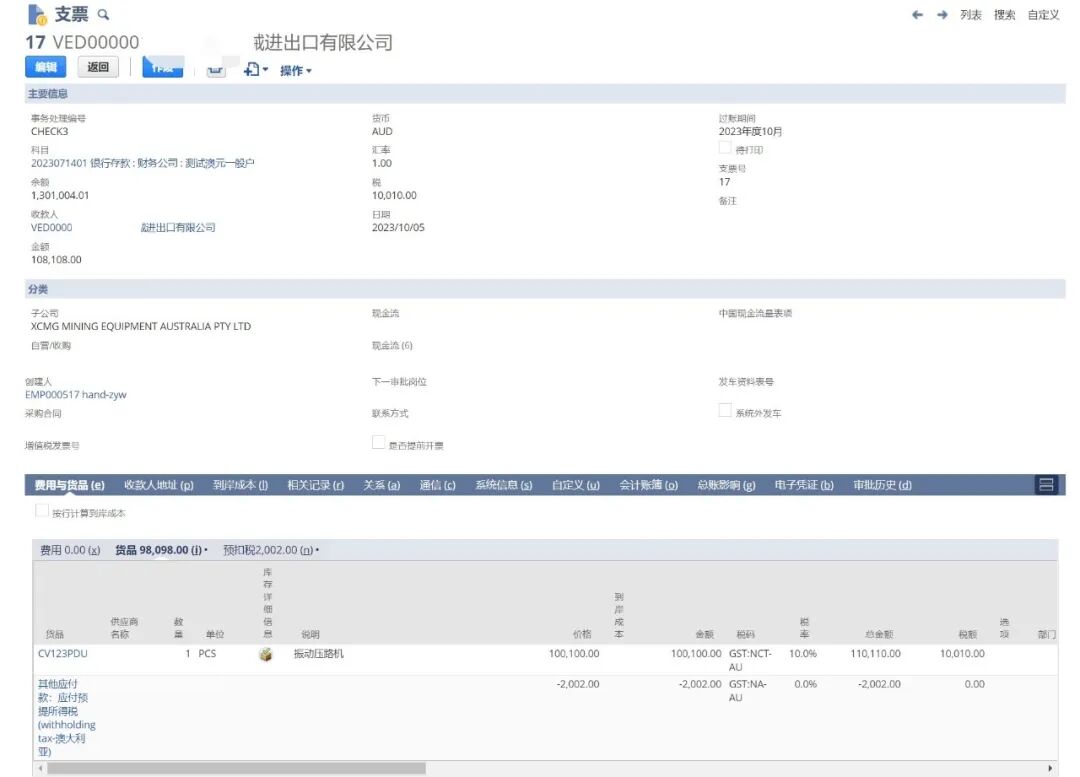Viewport: 1080px width, 777px height.
Task: Switch to 审批历史 tab
Action: (882, 485)
